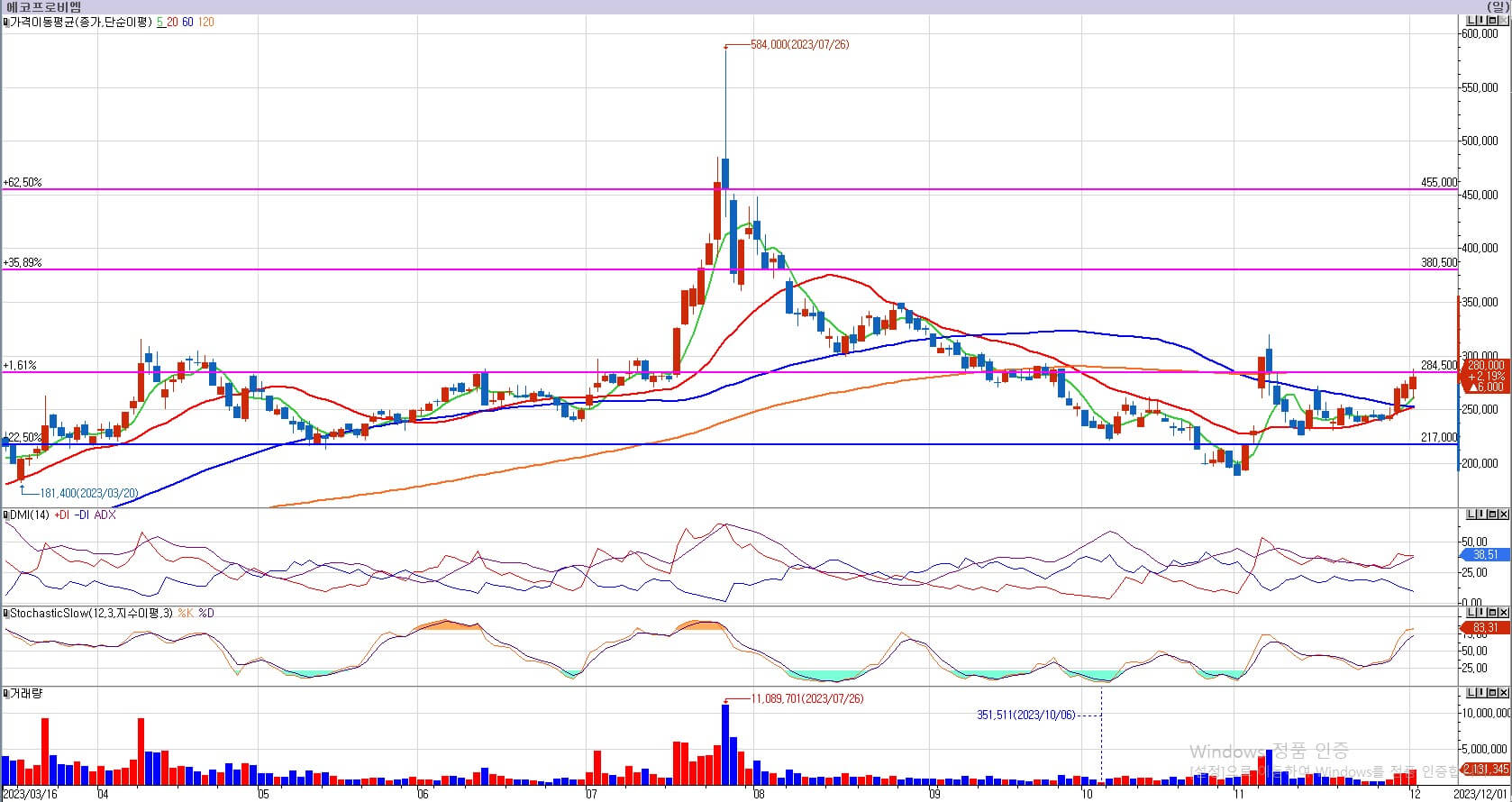Click the 2023/03/16 start date on time axis
Viewport: 1512px width, 802px height.
(30, 794)
